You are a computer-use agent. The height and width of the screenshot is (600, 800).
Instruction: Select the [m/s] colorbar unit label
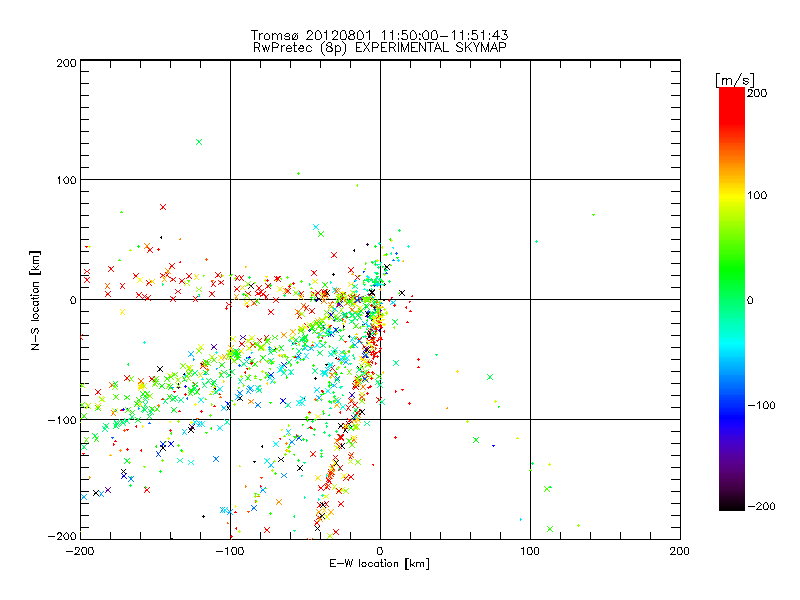(733, 78)
